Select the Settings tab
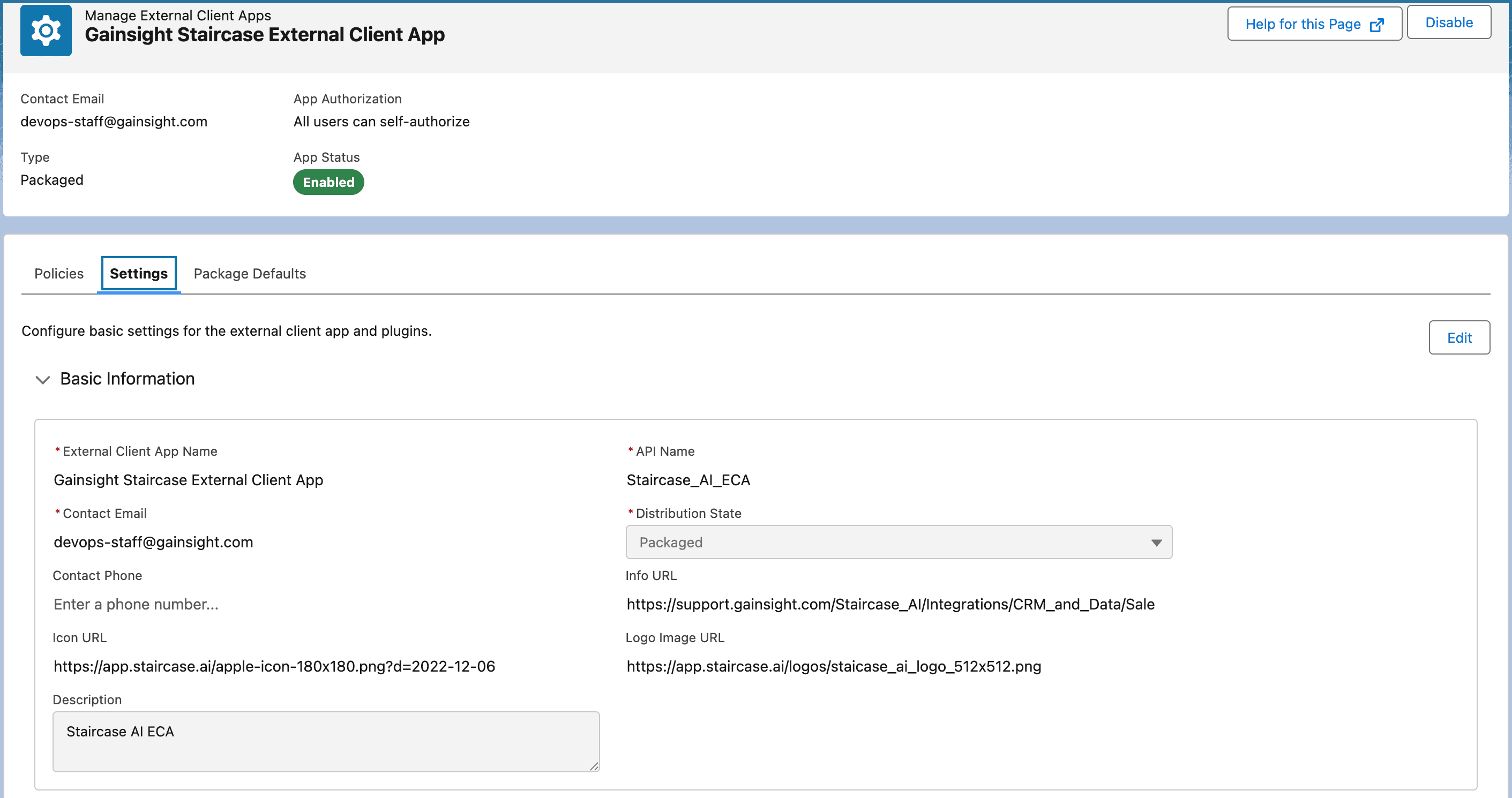1512x798 pixels. [139, 274]
